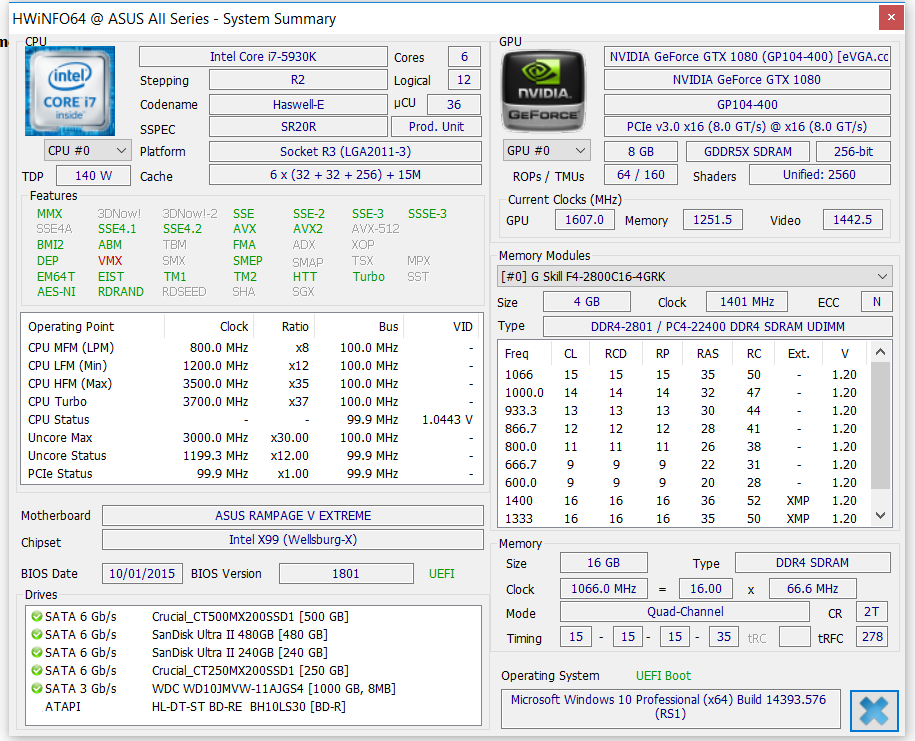915x741 pixels.
Task: Click the Intel Core i7 logo
Action: (x=70, y=91)
